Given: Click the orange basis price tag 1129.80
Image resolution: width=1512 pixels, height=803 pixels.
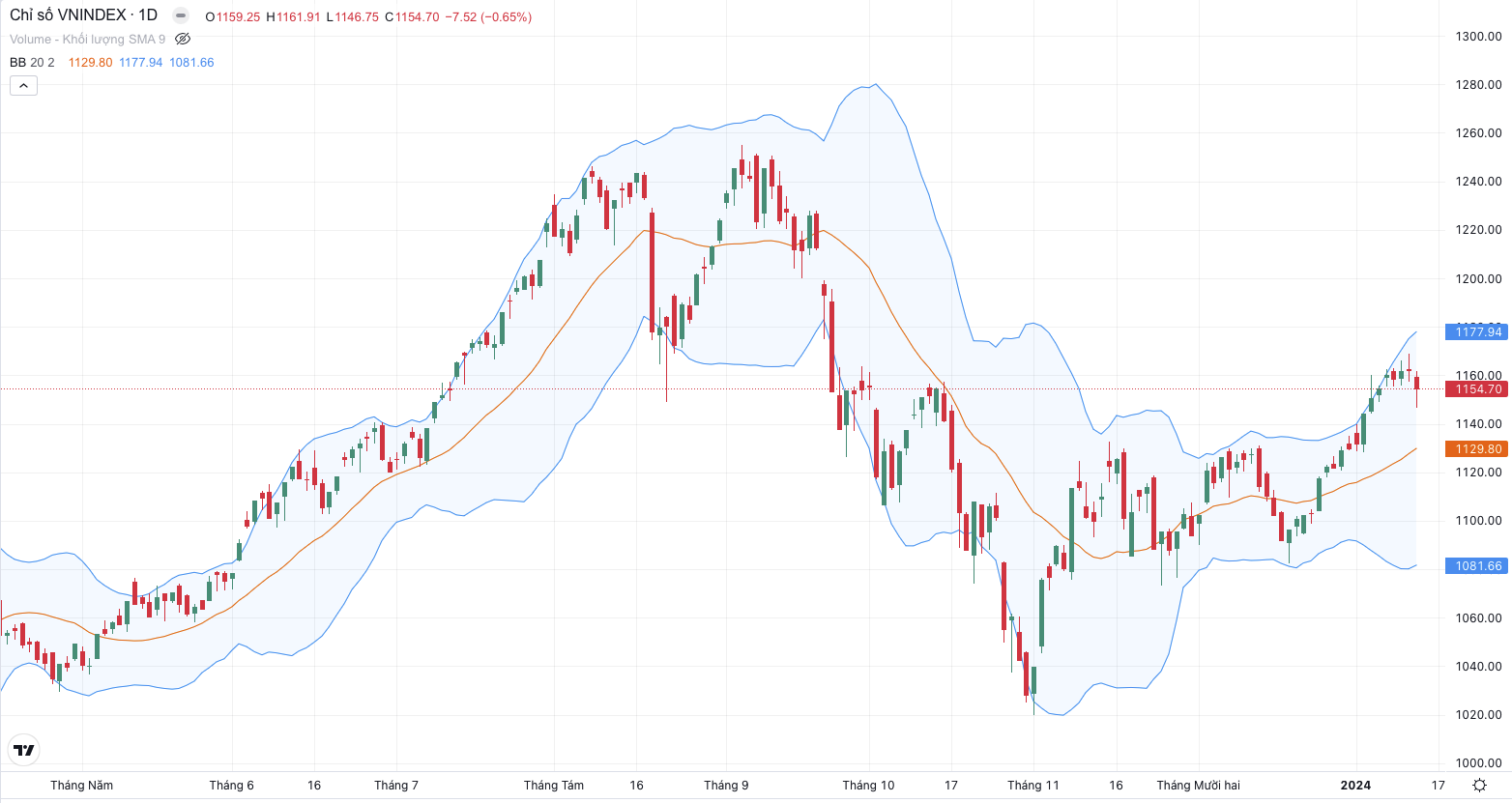Looking at the screenshot, I should (x=1476, y=449).
